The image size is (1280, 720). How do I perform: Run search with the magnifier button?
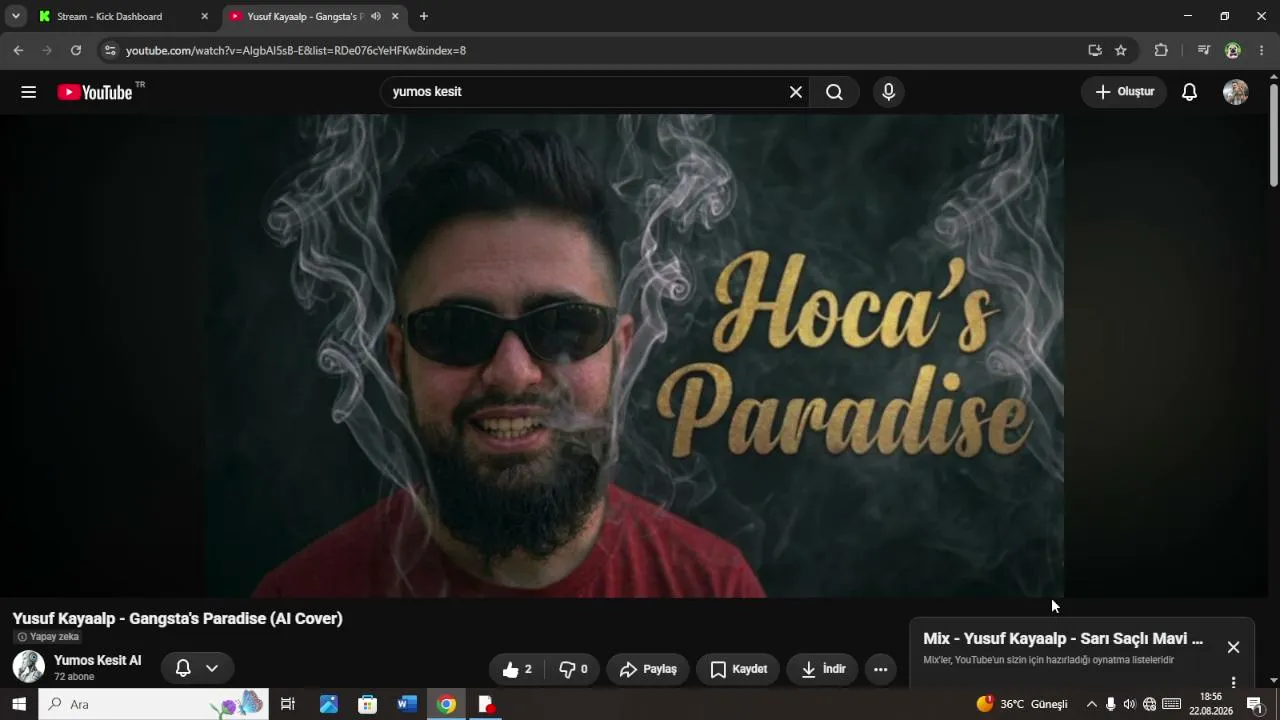point(834,92)
